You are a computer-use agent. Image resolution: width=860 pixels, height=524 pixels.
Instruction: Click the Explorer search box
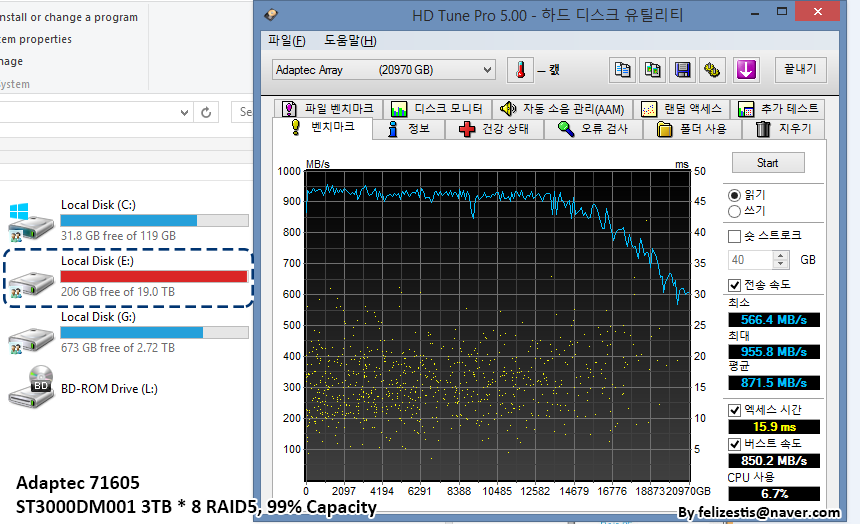[x=242, y=112]
